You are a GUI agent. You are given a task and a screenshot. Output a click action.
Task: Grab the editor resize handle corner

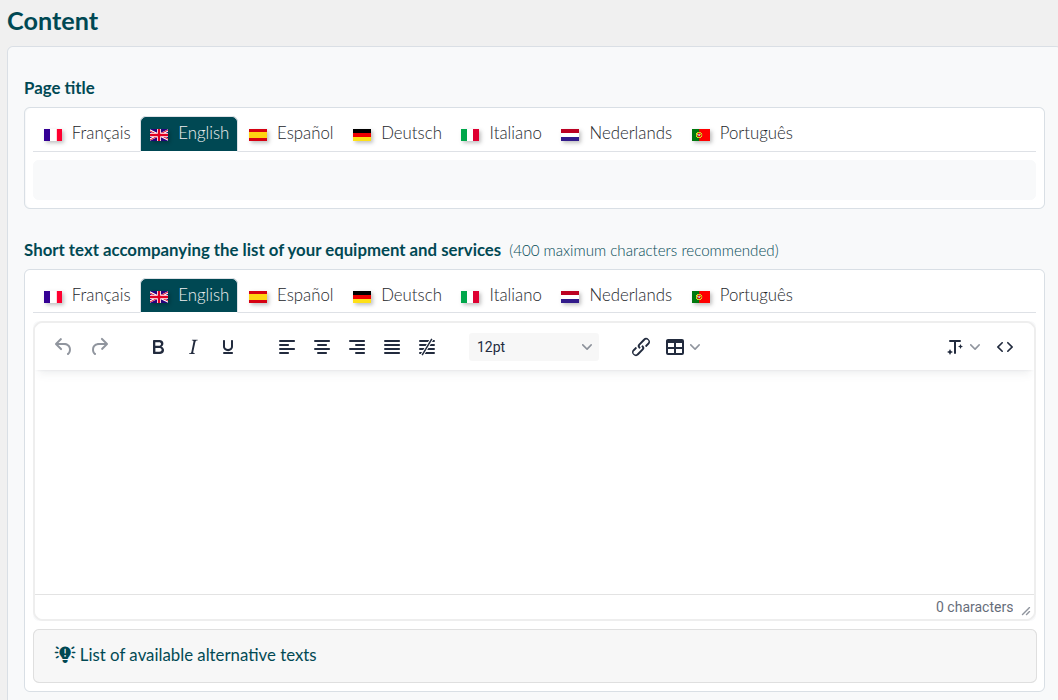pos(1026,610)
